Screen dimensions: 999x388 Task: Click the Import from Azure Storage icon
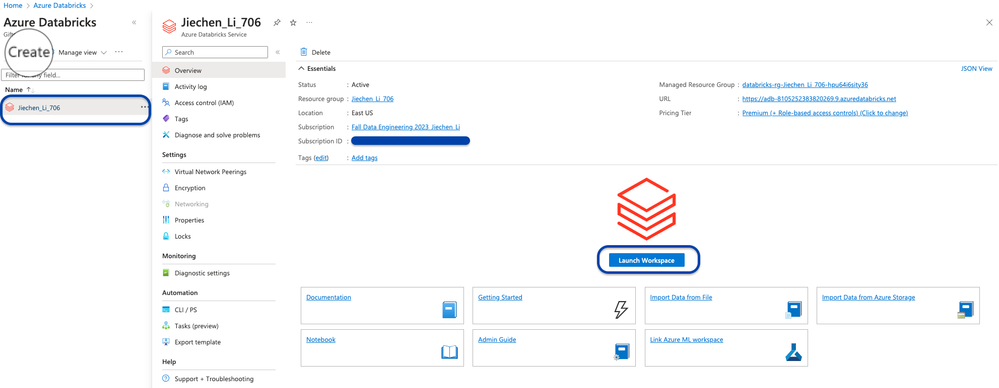pos(965,310)
